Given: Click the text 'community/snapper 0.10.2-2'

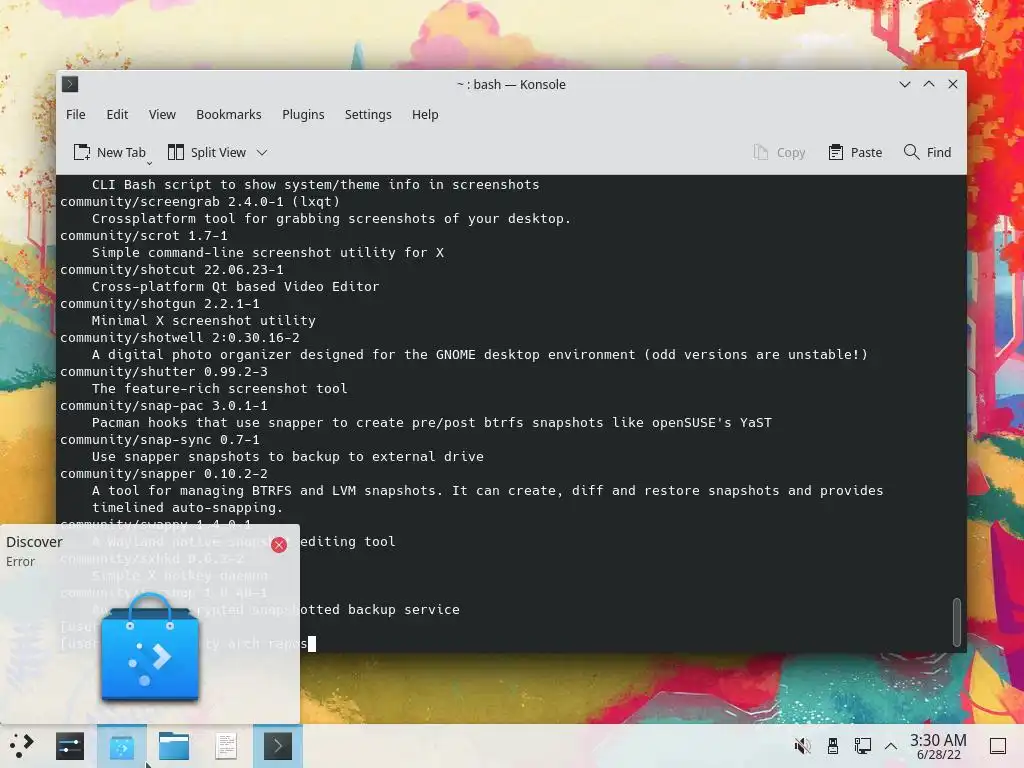Looking at the screenshot, I should [164, 473].
